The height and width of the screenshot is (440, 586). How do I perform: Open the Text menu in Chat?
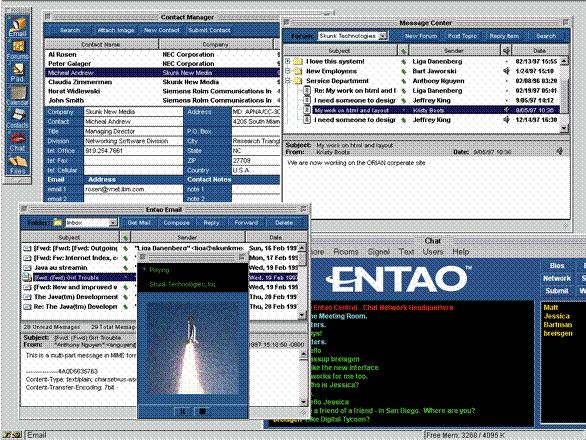[x=406, y=252]
